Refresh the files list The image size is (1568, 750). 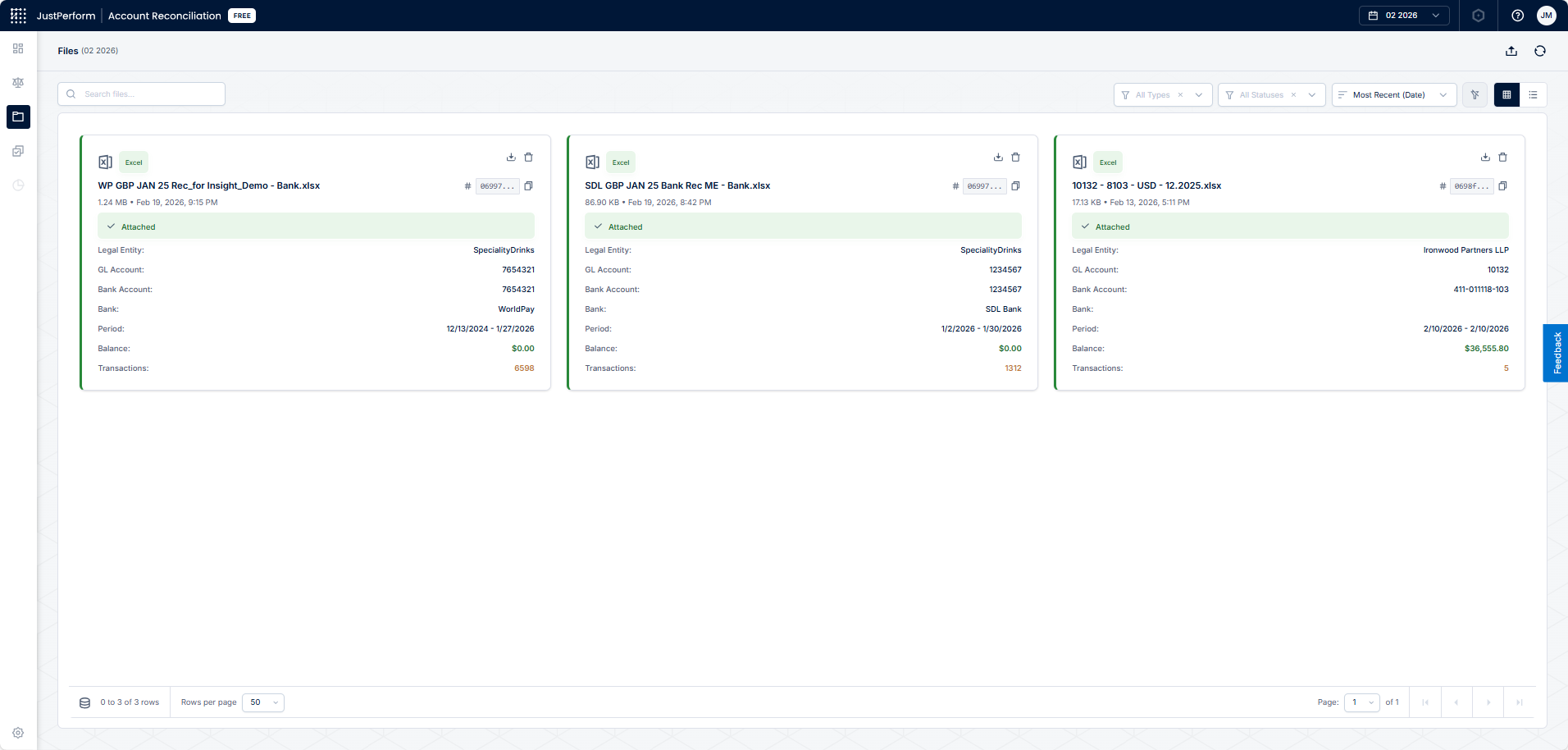pyautogui.click(x=1540, y=51)
